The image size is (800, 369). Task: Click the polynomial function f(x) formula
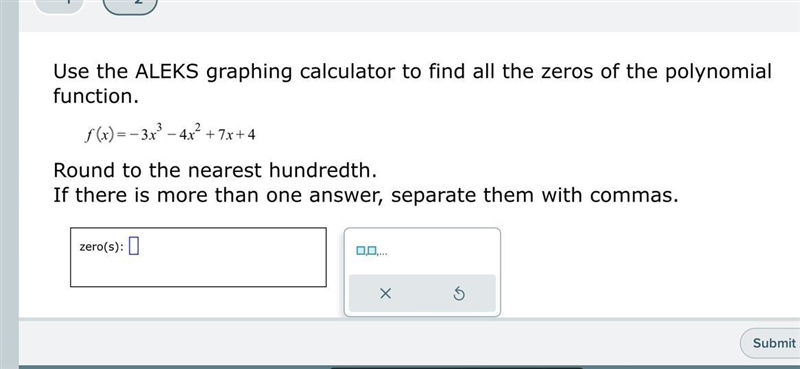coord(170,134)
